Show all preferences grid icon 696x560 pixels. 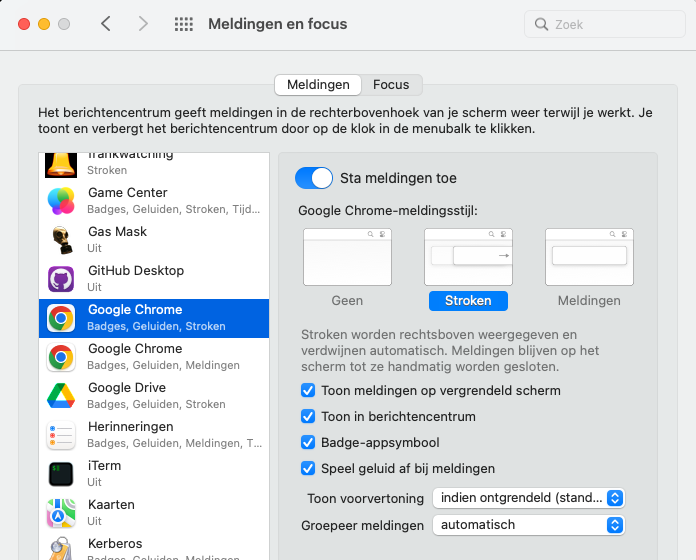183,24
